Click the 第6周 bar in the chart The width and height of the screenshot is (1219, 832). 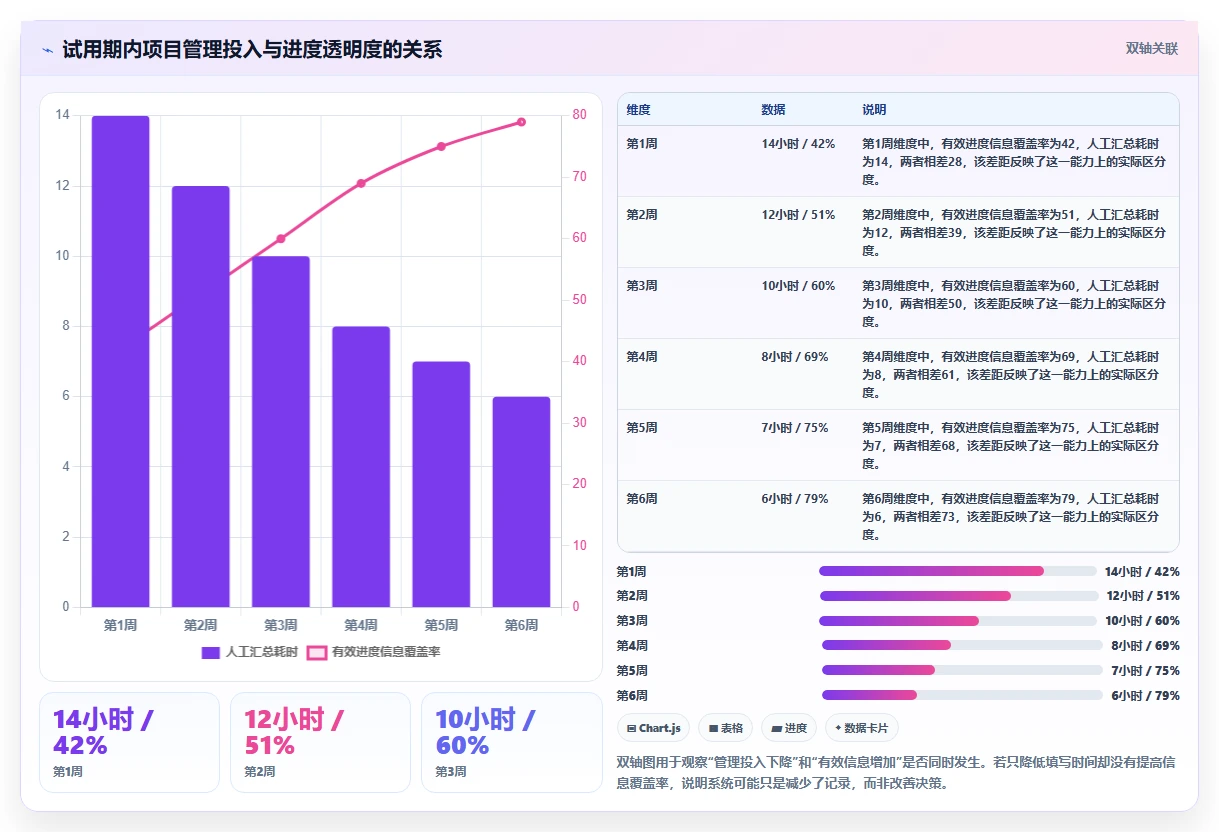[521, 501]
